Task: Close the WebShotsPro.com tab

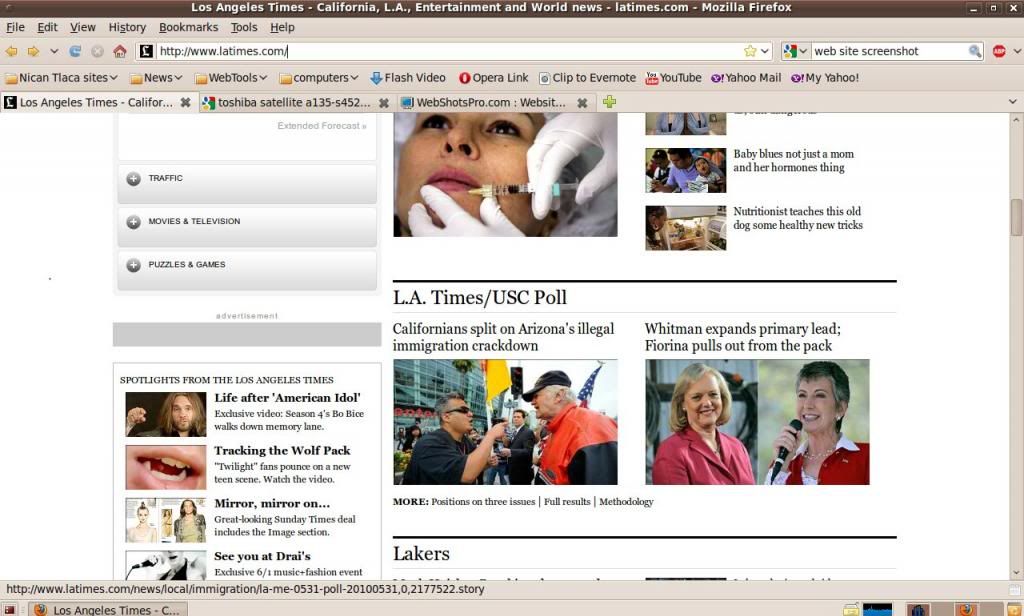Action: pos(583,103)
